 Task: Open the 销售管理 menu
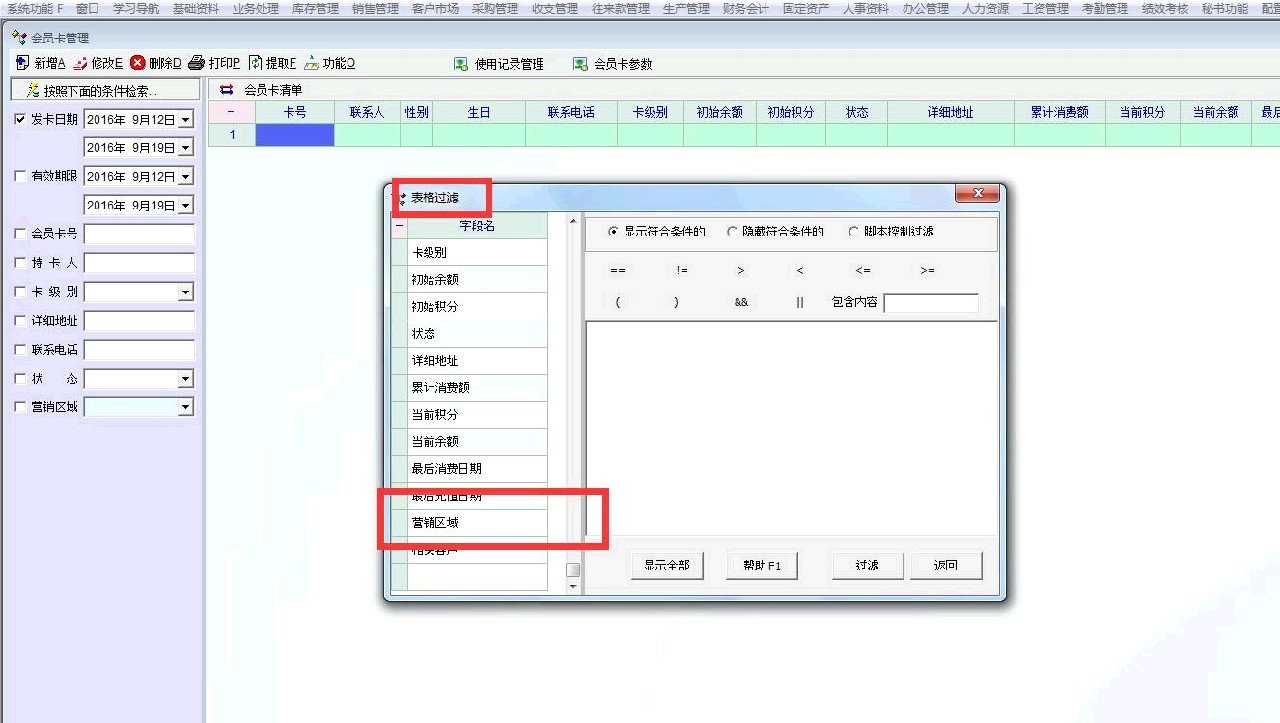375,8
